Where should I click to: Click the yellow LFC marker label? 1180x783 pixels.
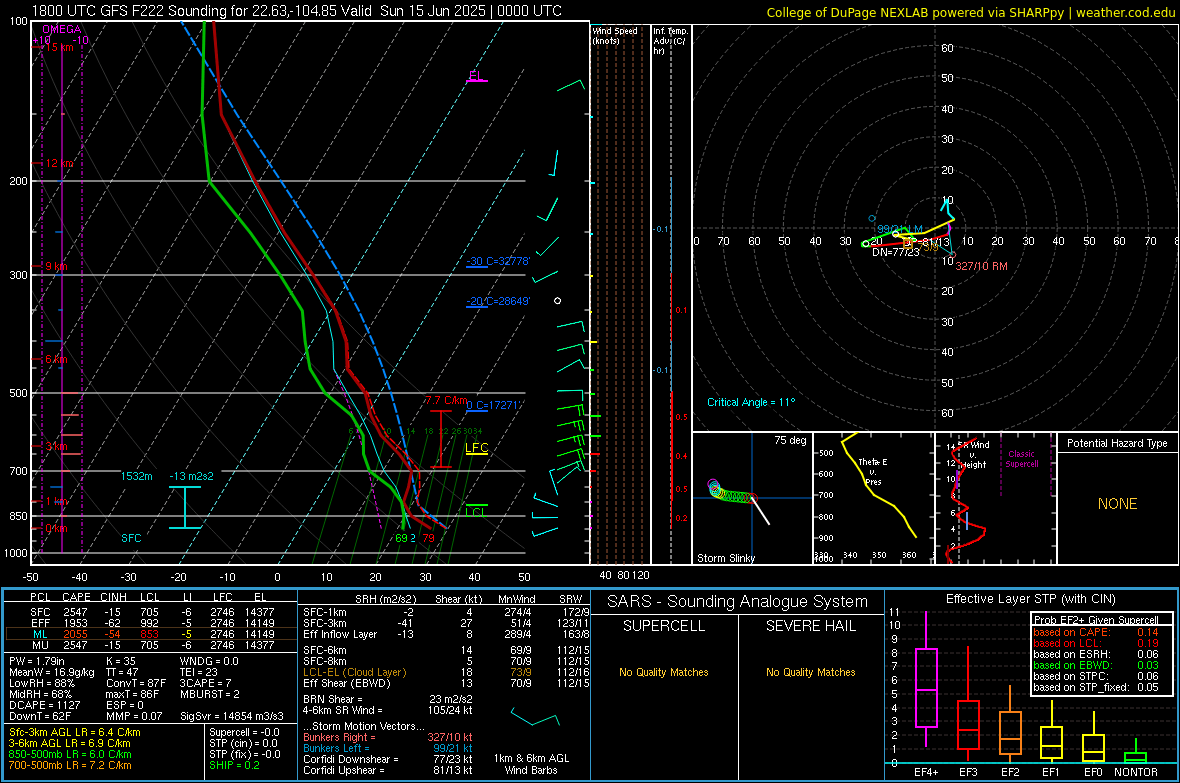coord(476,448)
